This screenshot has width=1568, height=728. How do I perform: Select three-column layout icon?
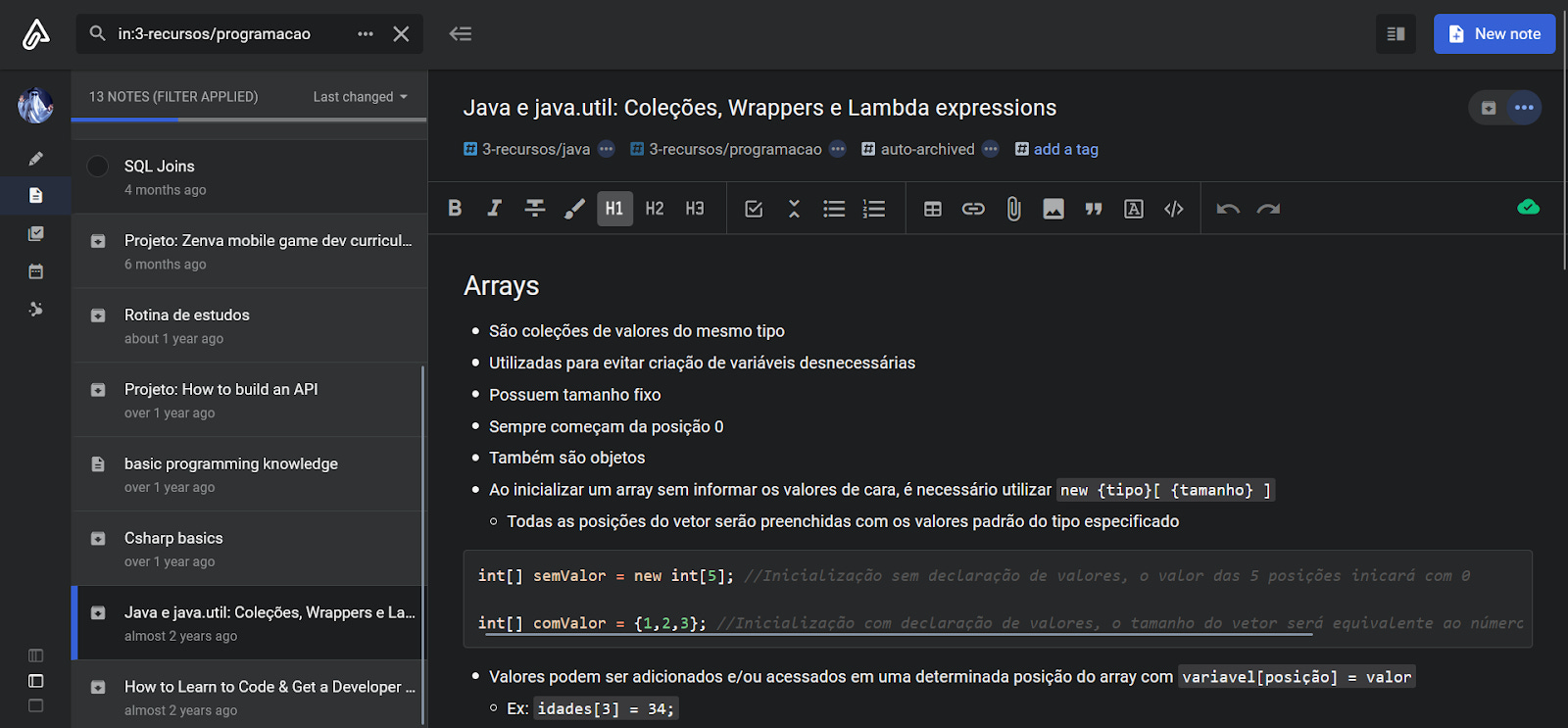[36, 655]
